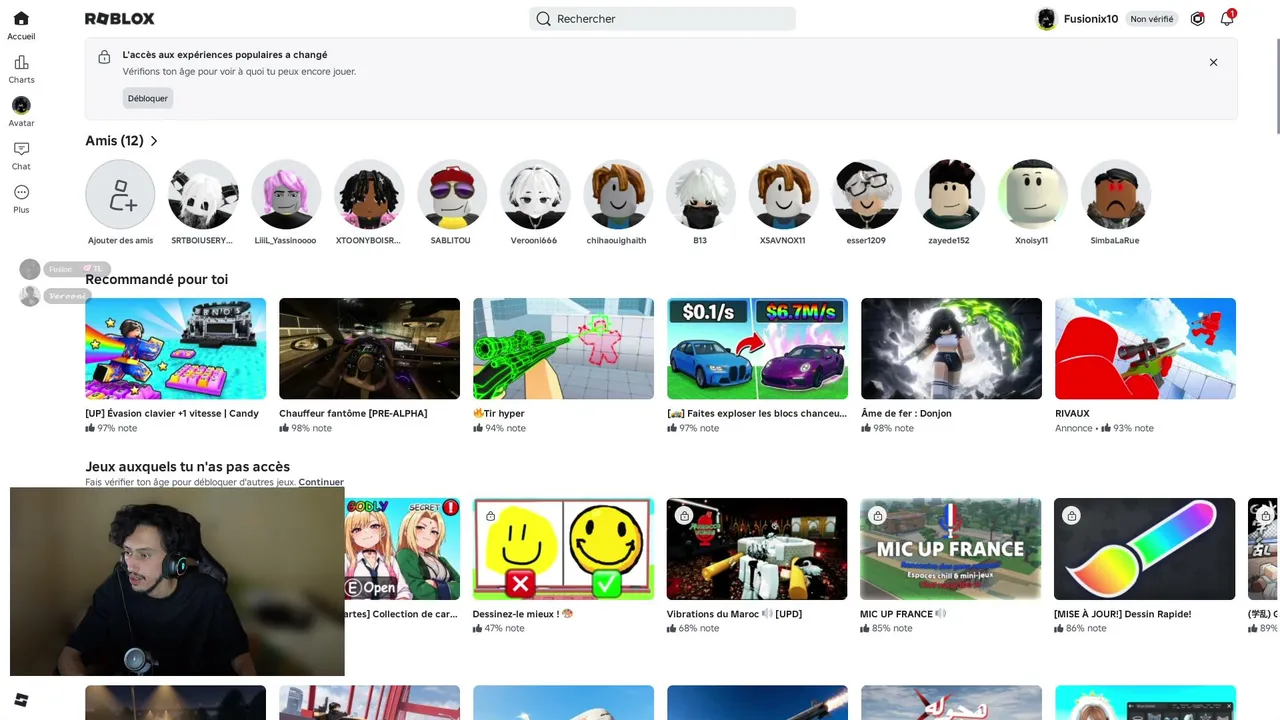Click the 'Âme de fer : Donjon' title
Screen dimensions: 1280x720
pyautogui.click(x=906, y=413)
